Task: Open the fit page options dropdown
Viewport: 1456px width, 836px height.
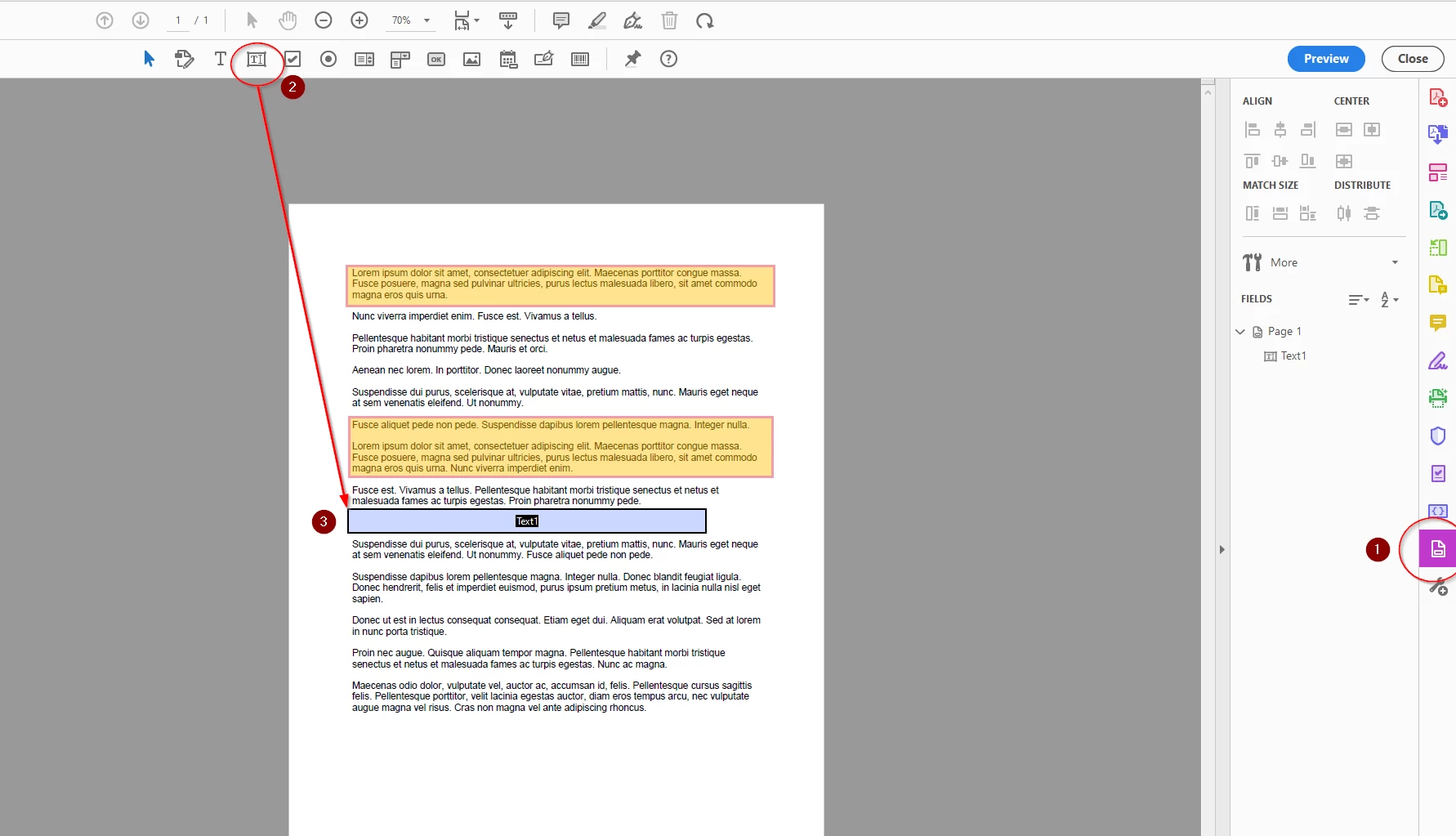Action: coord(467,20)
